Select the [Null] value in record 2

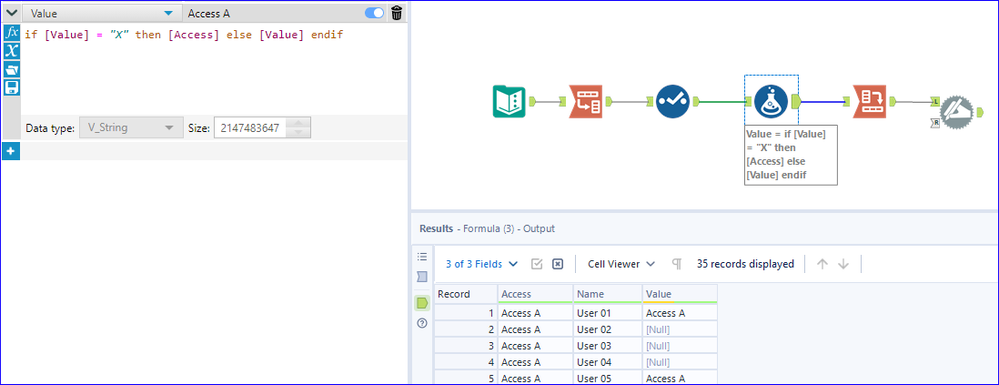pyautogui.click(x=680, y=330)
